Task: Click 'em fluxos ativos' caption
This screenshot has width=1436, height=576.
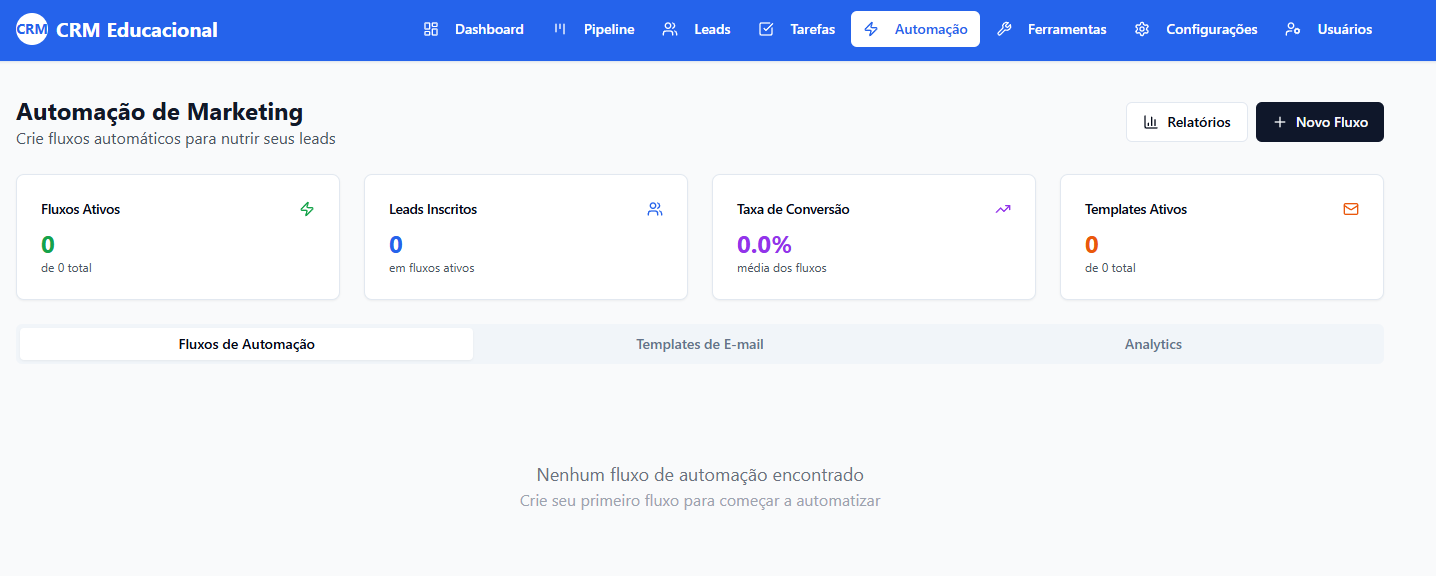Action: pyautogui.click(x=432, y=268)
